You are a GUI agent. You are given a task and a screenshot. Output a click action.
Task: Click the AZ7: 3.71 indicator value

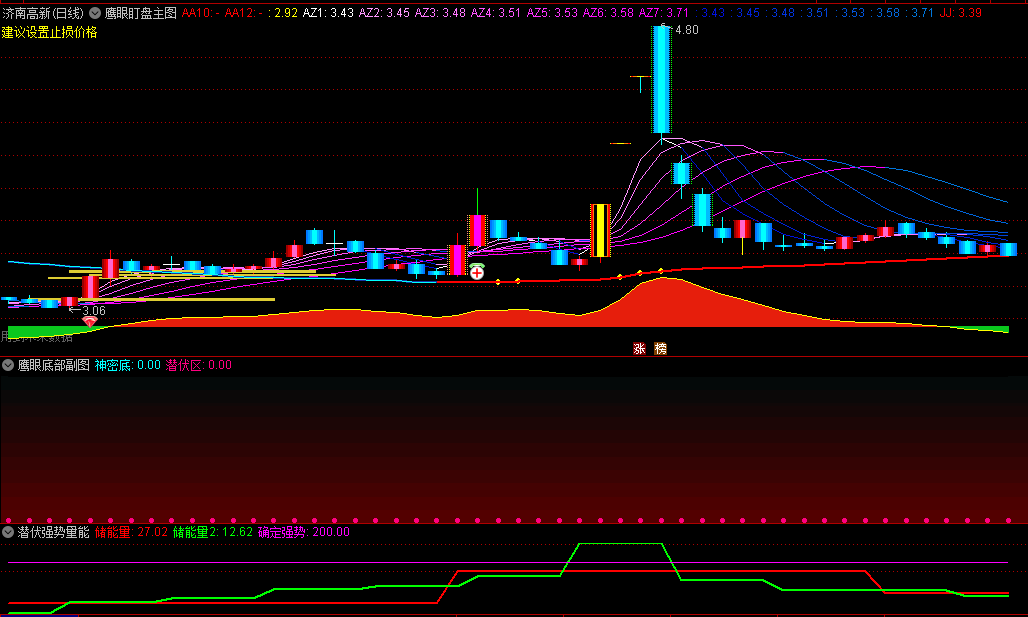[x=664, y=13]
